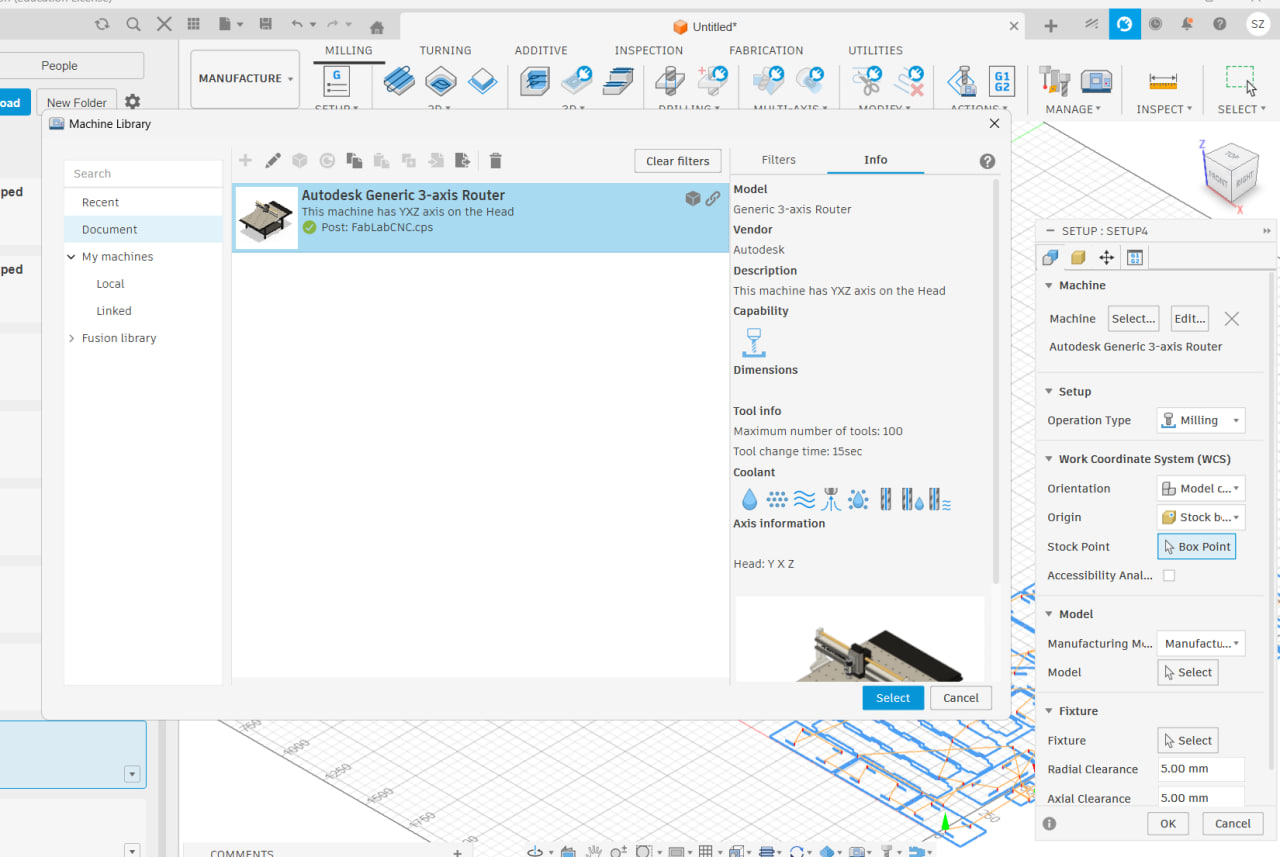
Task: Switch to the UTILITIES ribbon tab
Action: click(875, 50)
